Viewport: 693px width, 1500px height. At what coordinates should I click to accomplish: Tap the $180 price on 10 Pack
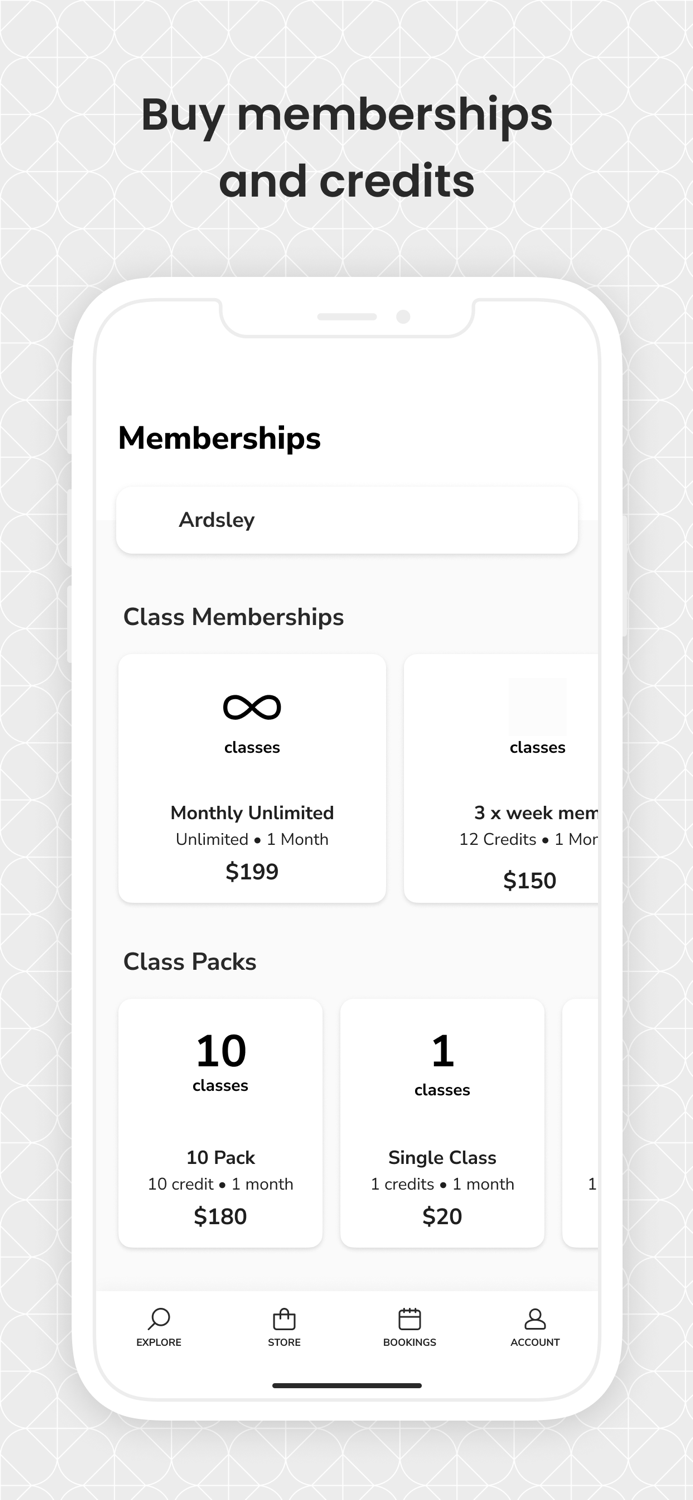point(220,1216)
